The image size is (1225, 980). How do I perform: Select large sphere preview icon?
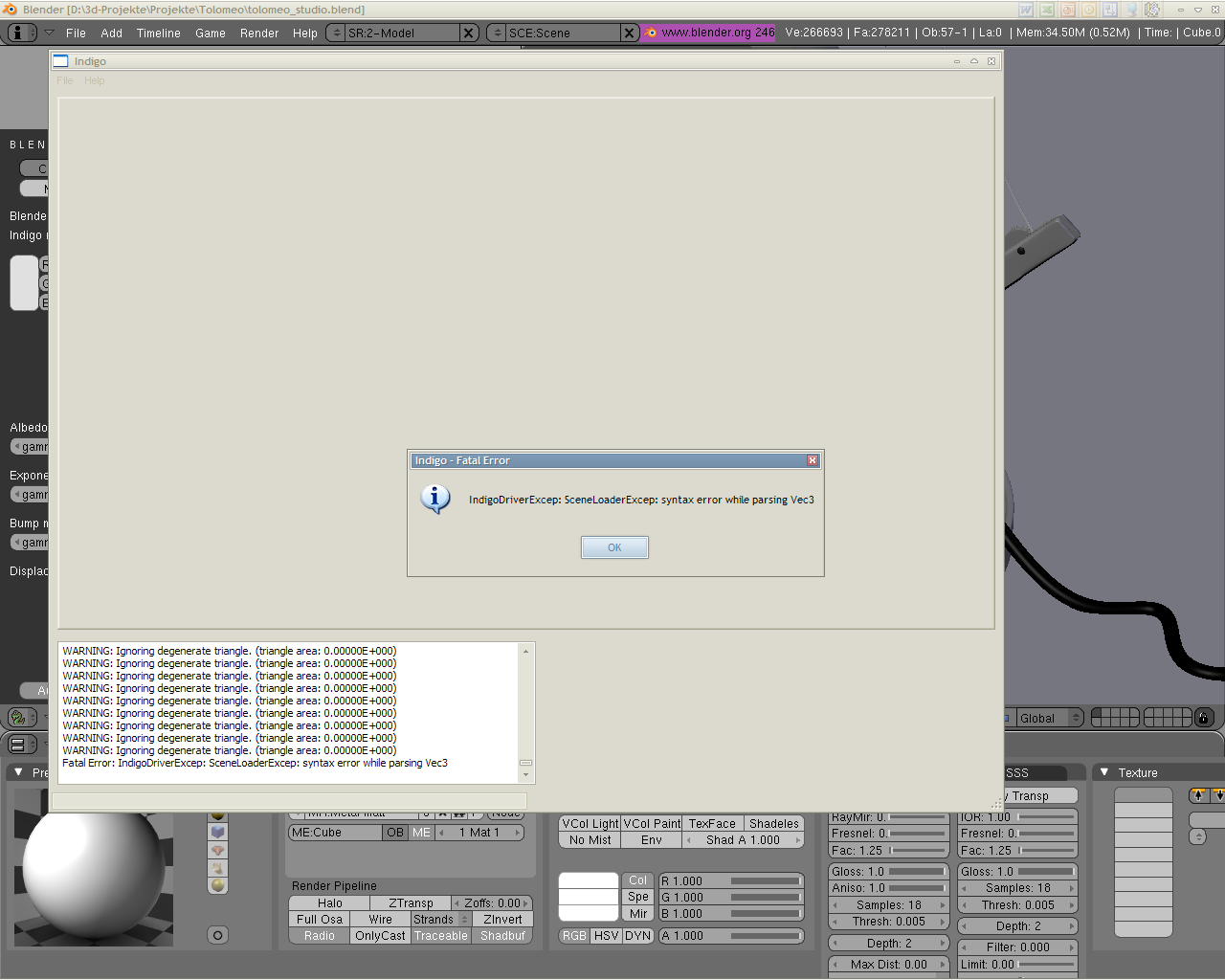pos(218,885)
